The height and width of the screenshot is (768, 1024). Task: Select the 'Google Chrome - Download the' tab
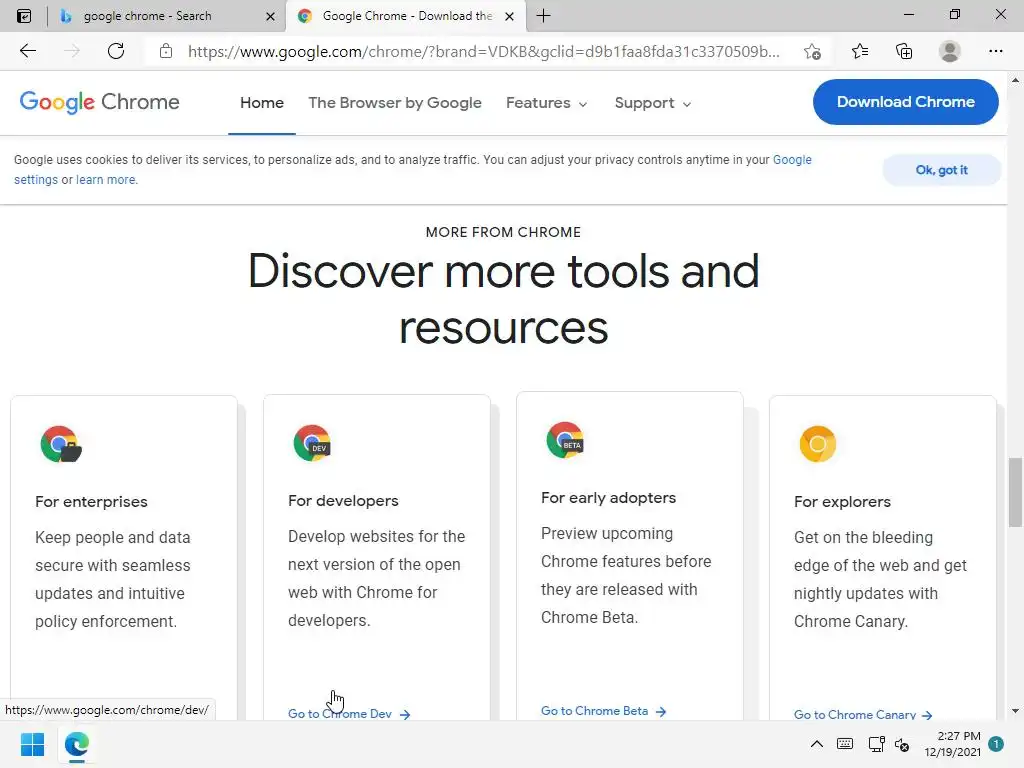[407, 16]
